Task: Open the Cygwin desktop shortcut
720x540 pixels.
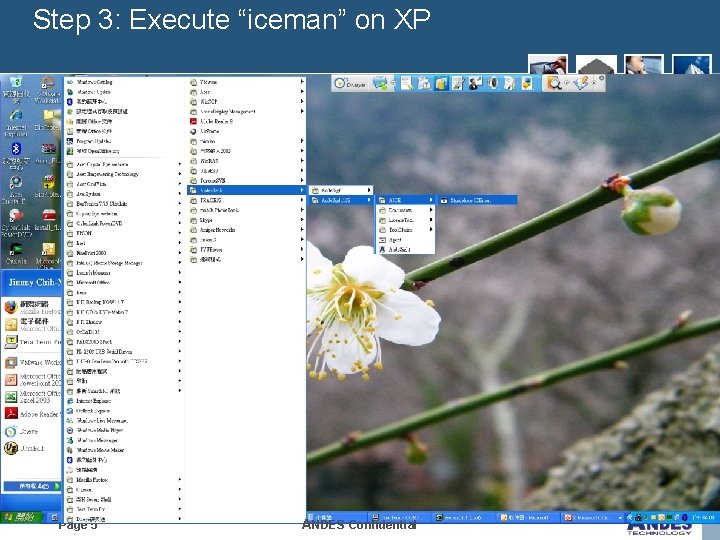Action: coord(16,253)
